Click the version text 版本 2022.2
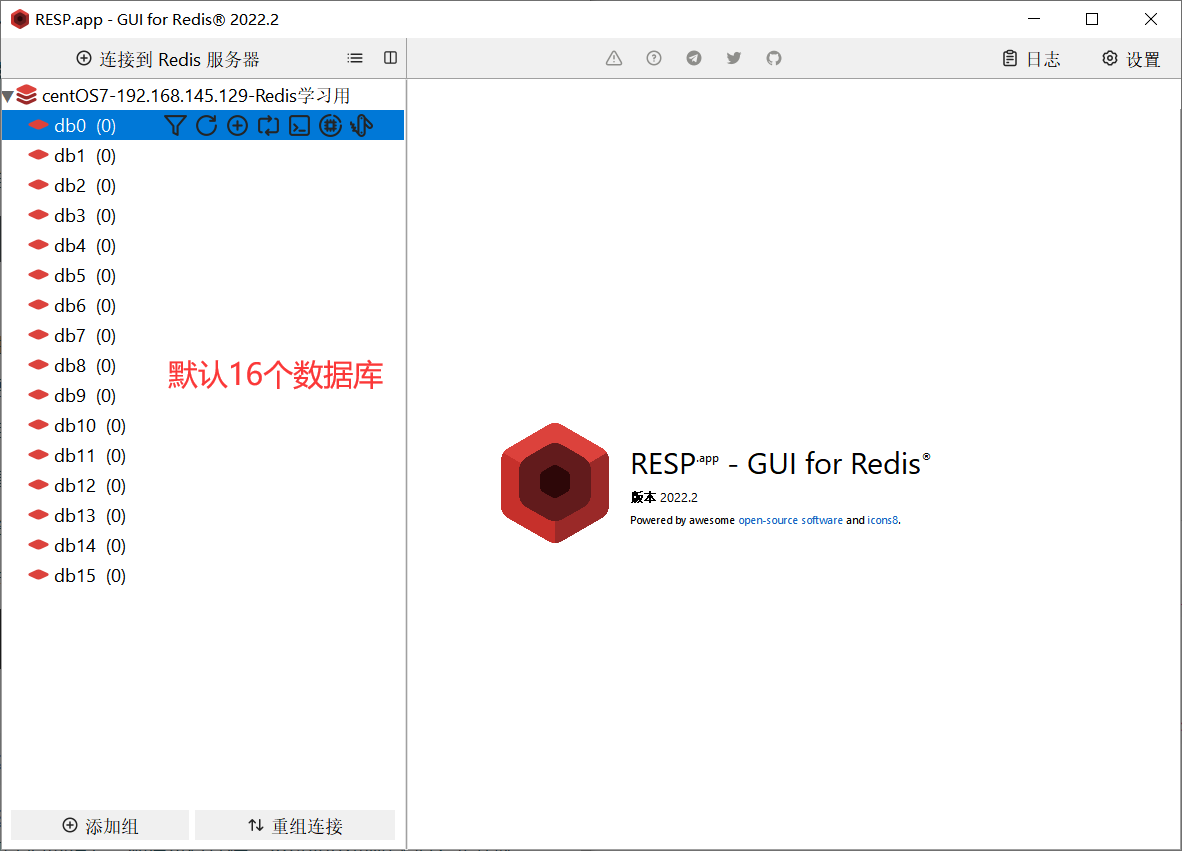The height and width of the screenshot is (851, 1182). 664,497
